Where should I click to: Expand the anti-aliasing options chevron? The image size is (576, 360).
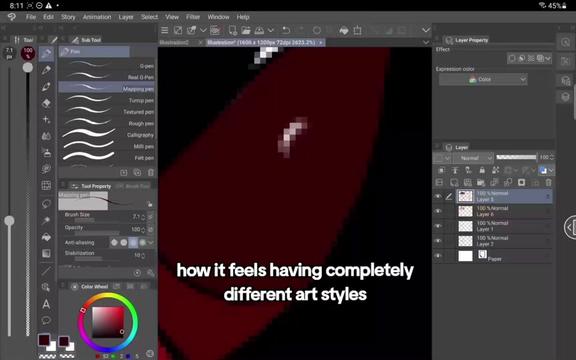click(x=151, y=242)
